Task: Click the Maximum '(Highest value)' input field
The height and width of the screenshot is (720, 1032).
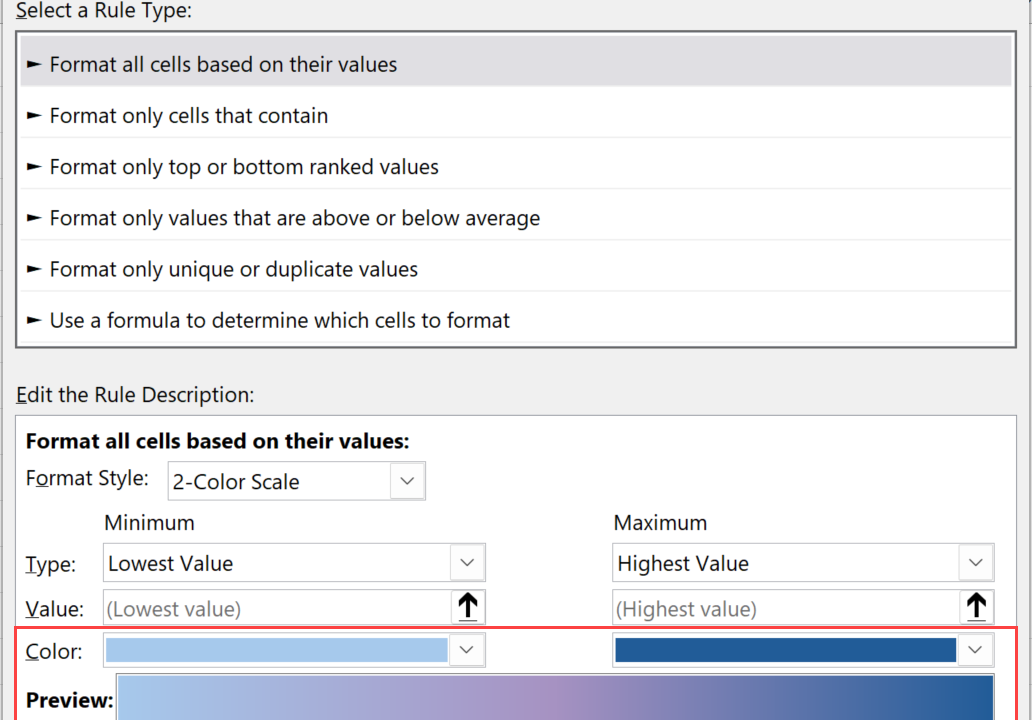Action: click(x=785, y=608)
